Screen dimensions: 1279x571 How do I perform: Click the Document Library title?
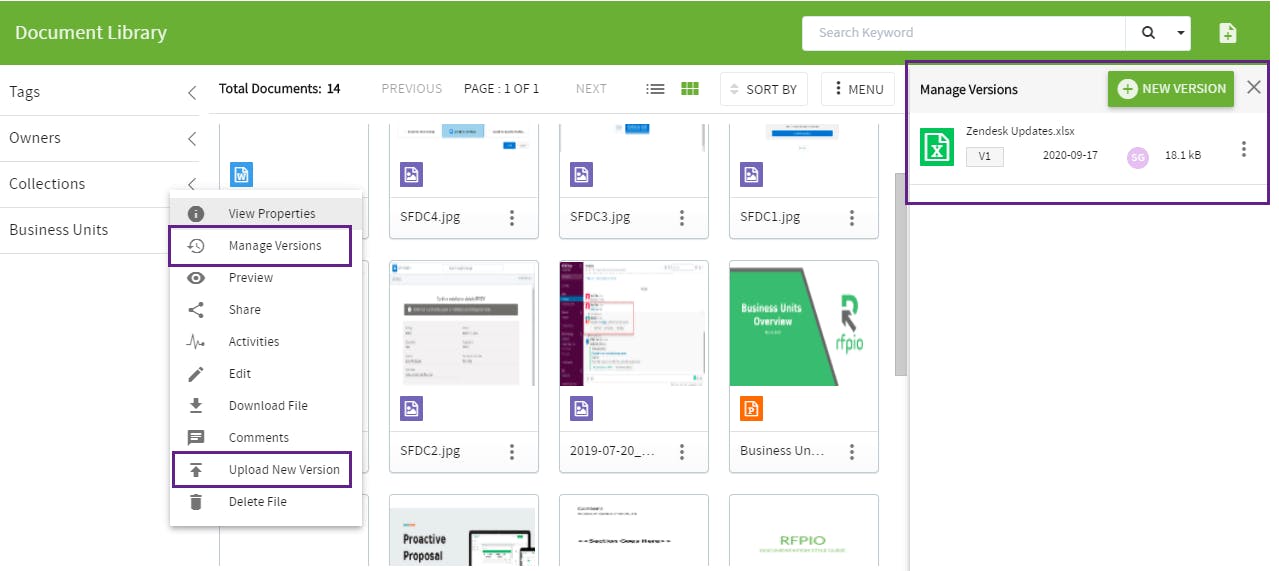(x=91, y=33)
